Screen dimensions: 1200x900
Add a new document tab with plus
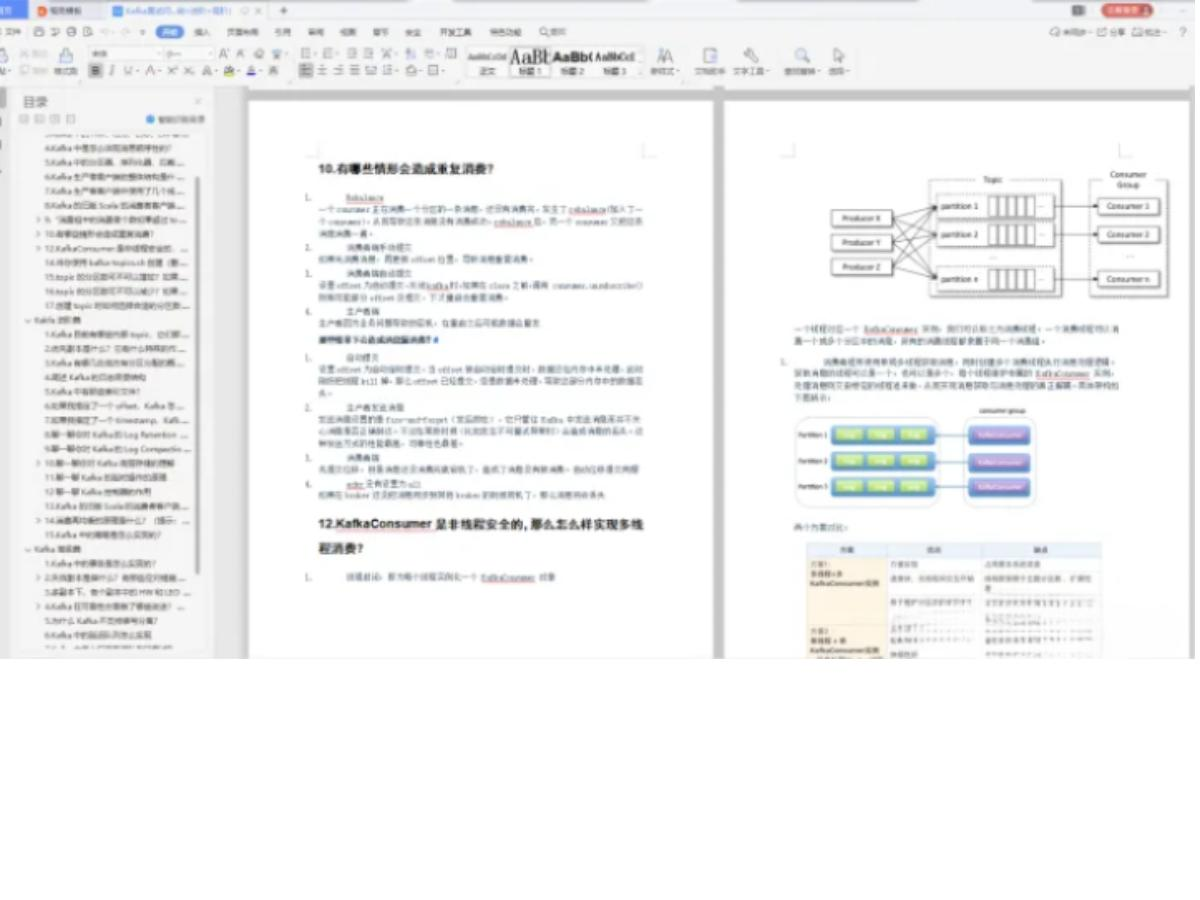[283, 10]
